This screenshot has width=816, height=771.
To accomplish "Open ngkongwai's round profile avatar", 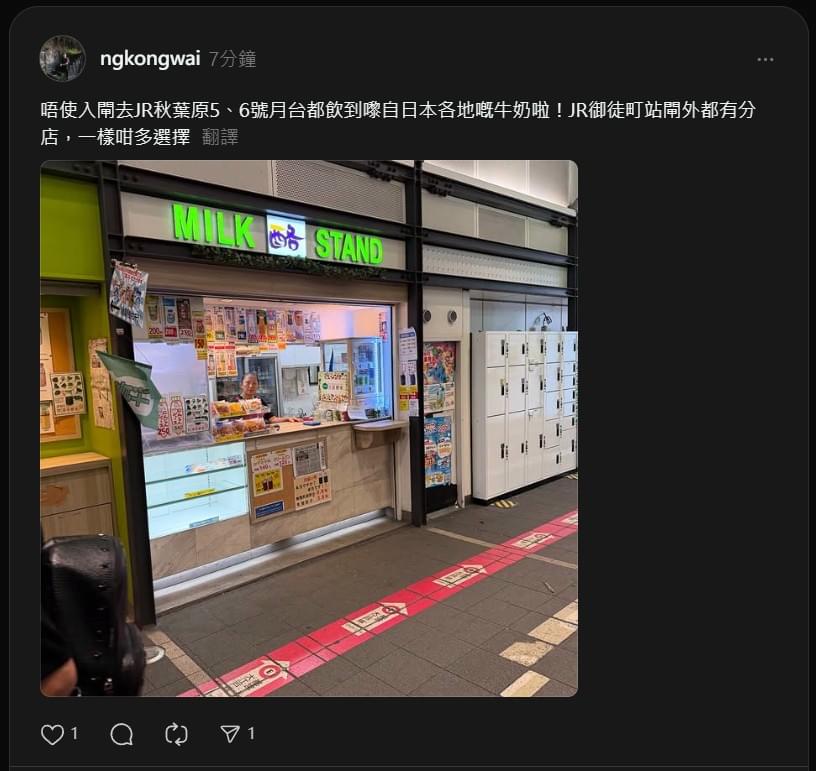I will coord(62,59).
